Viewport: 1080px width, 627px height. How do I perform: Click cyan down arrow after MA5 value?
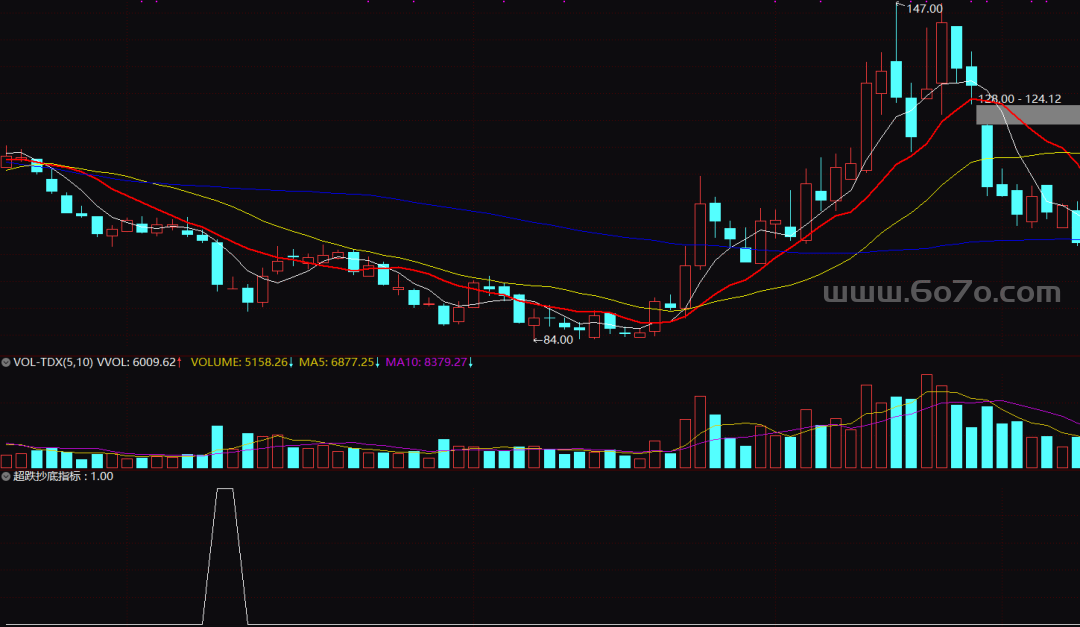(378, 362)
